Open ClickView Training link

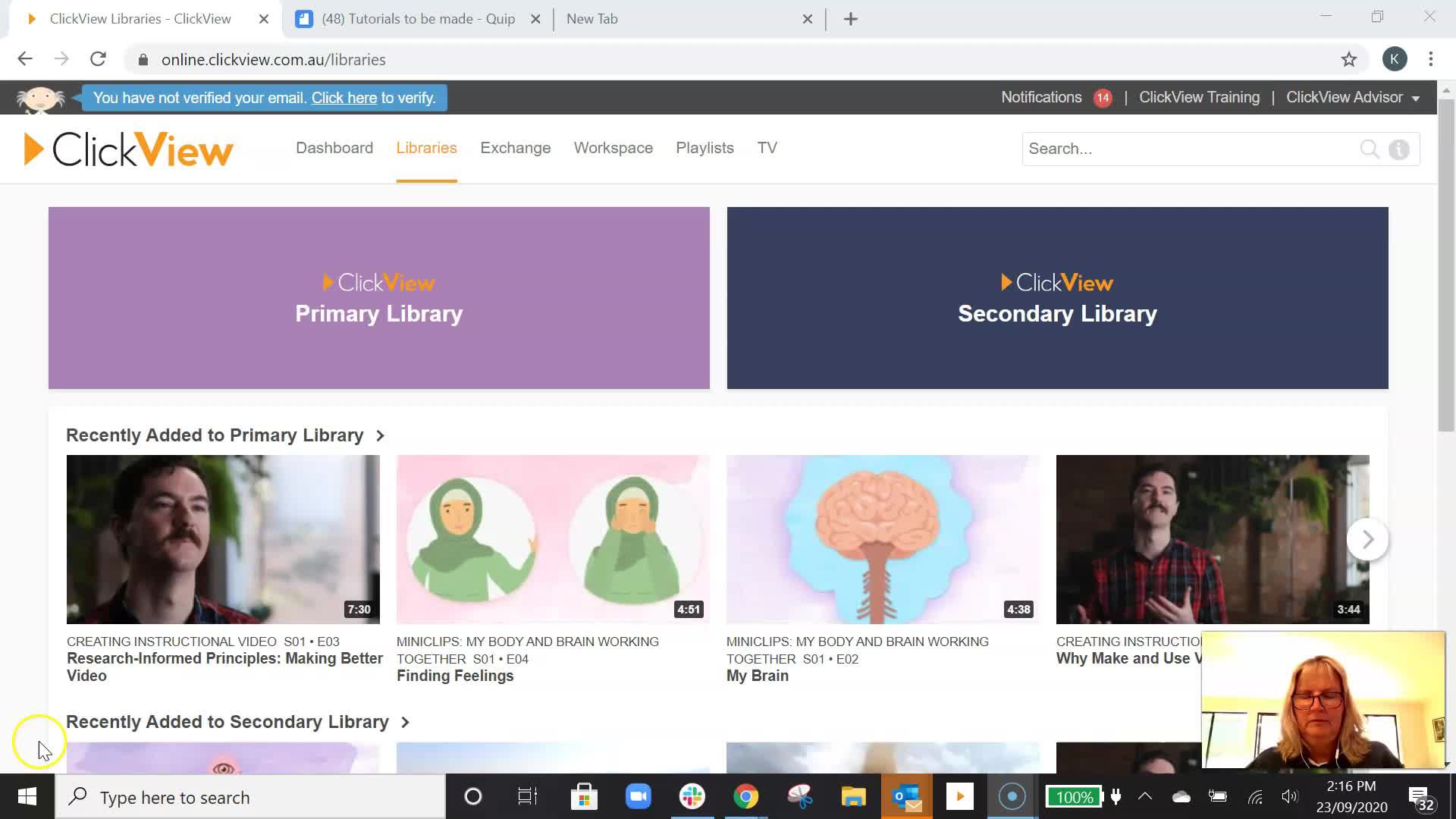(1199, 97)
